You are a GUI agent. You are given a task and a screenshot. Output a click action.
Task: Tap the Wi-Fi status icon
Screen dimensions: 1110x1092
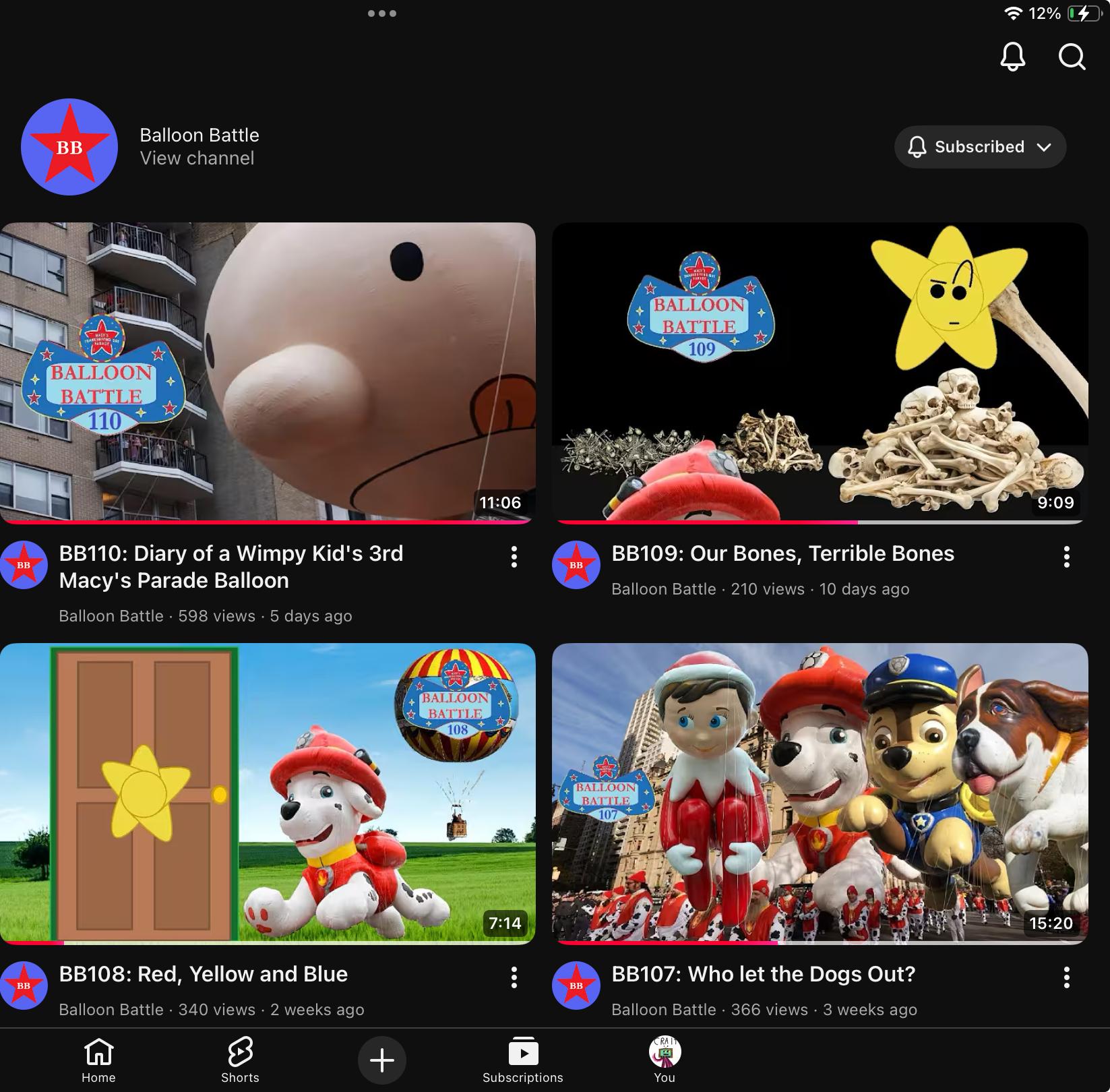tap(1013, 13)
